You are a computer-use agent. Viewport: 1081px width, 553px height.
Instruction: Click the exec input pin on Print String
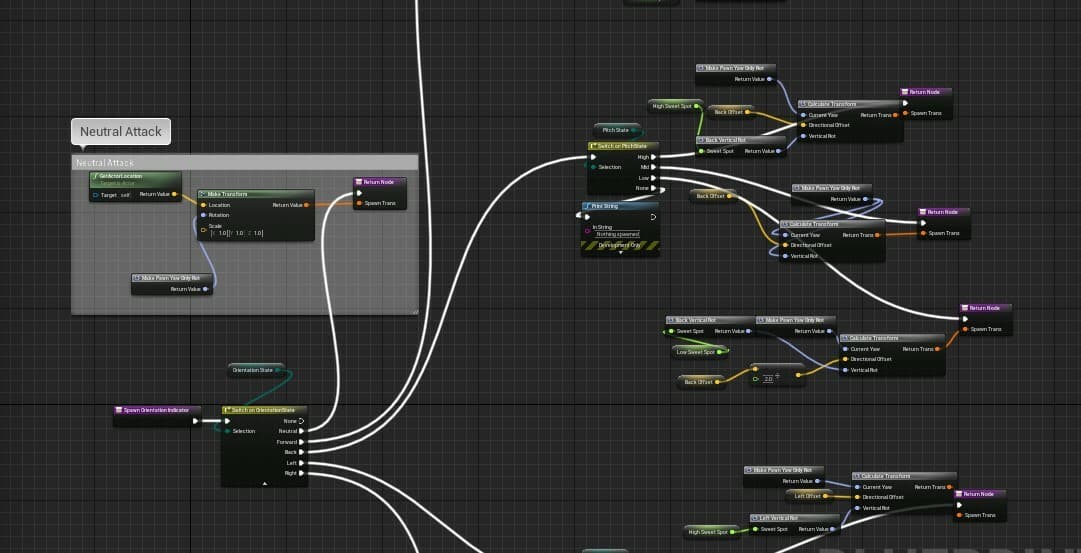pyautogui.click(x=587, y=217)
